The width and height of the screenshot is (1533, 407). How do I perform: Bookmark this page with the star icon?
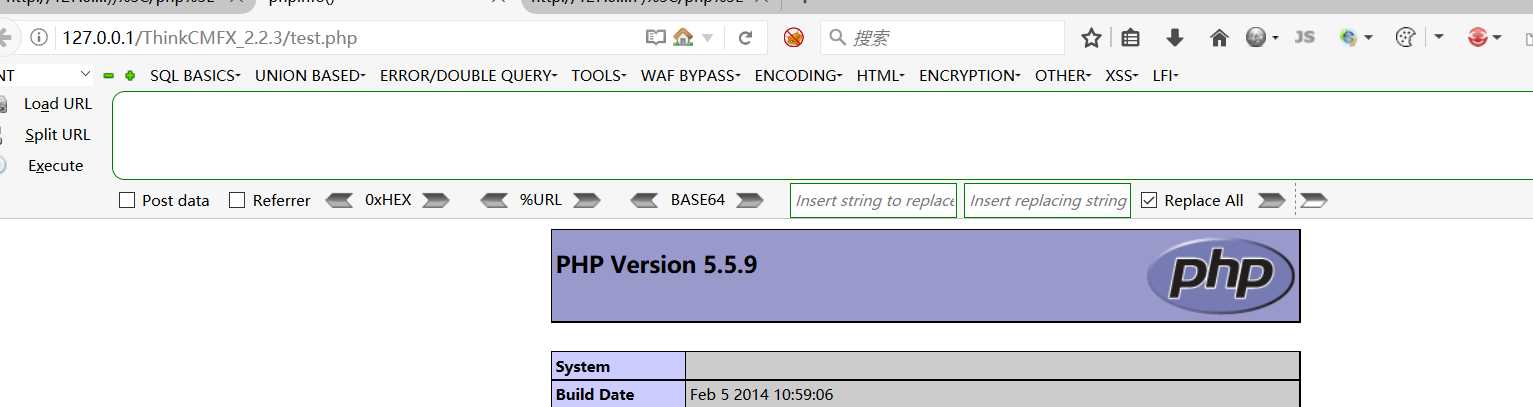pos(1091,38)
